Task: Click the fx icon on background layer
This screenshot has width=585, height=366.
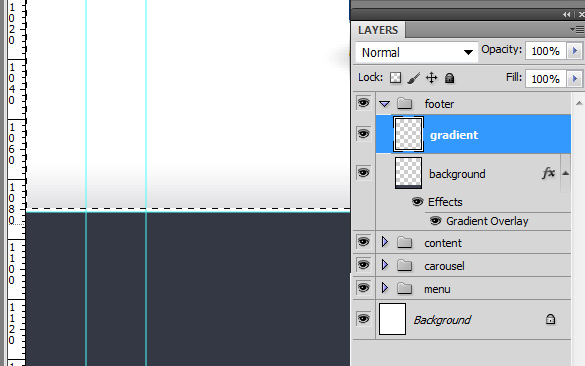Action: tap(548, 173)
